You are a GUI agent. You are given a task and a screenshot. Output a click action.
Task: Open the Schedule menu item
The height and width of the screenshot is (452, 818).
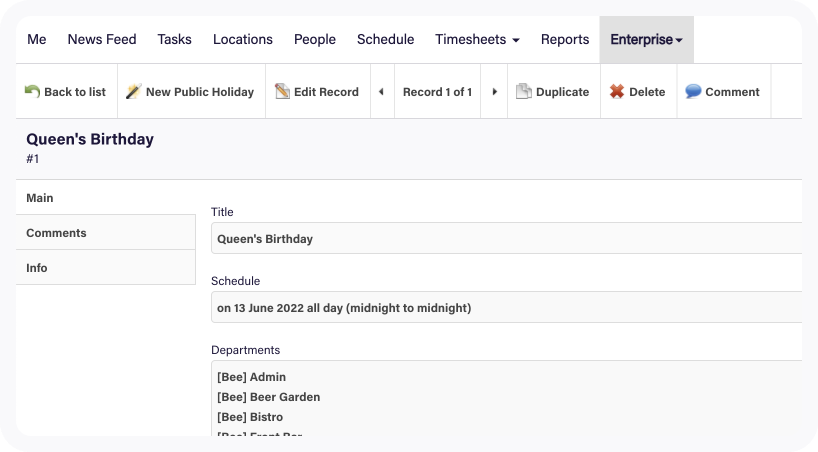tap(385, 40)
